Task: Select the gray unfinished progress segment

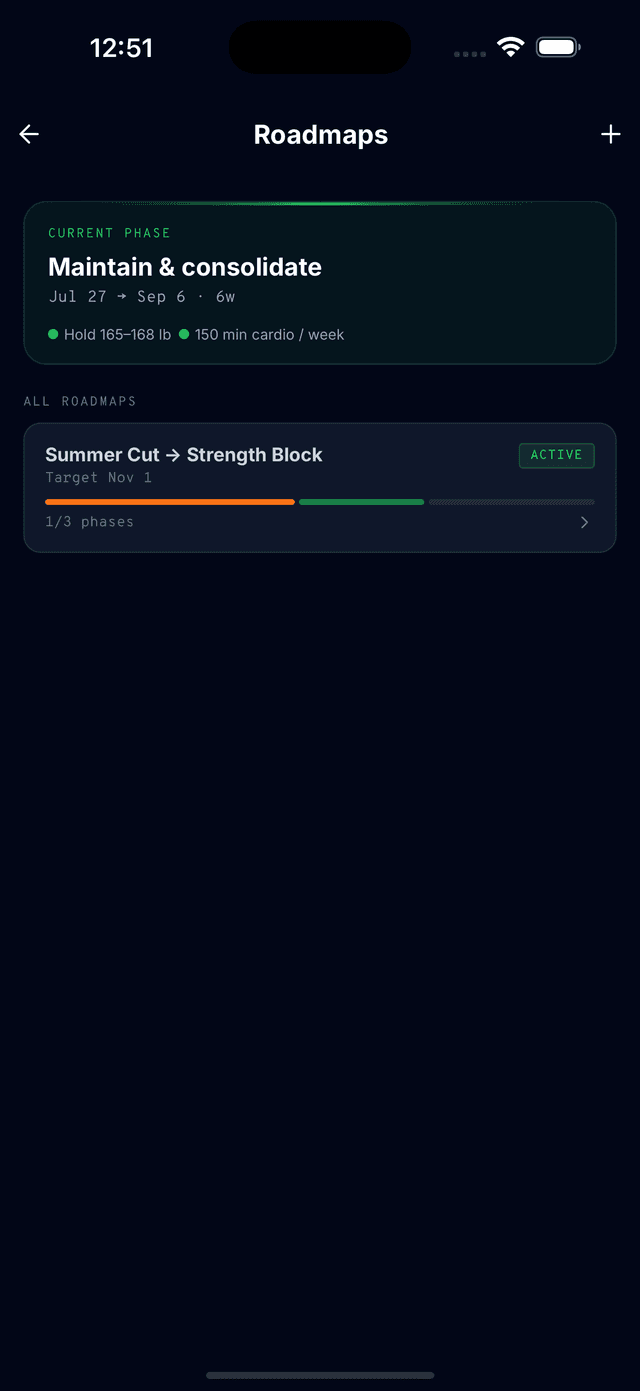Action: click(x=512, y=502)
